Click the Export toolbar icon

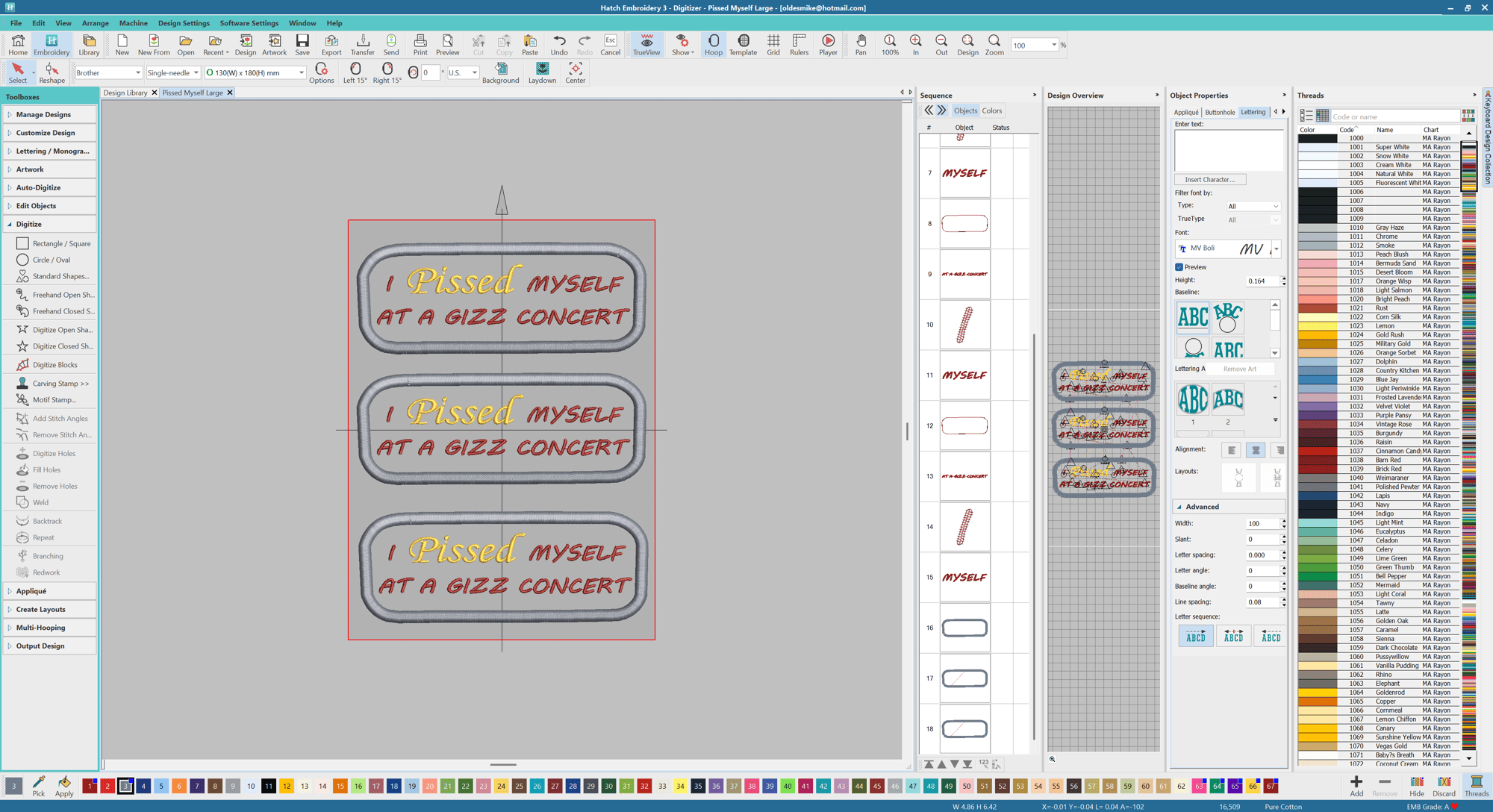331,44
